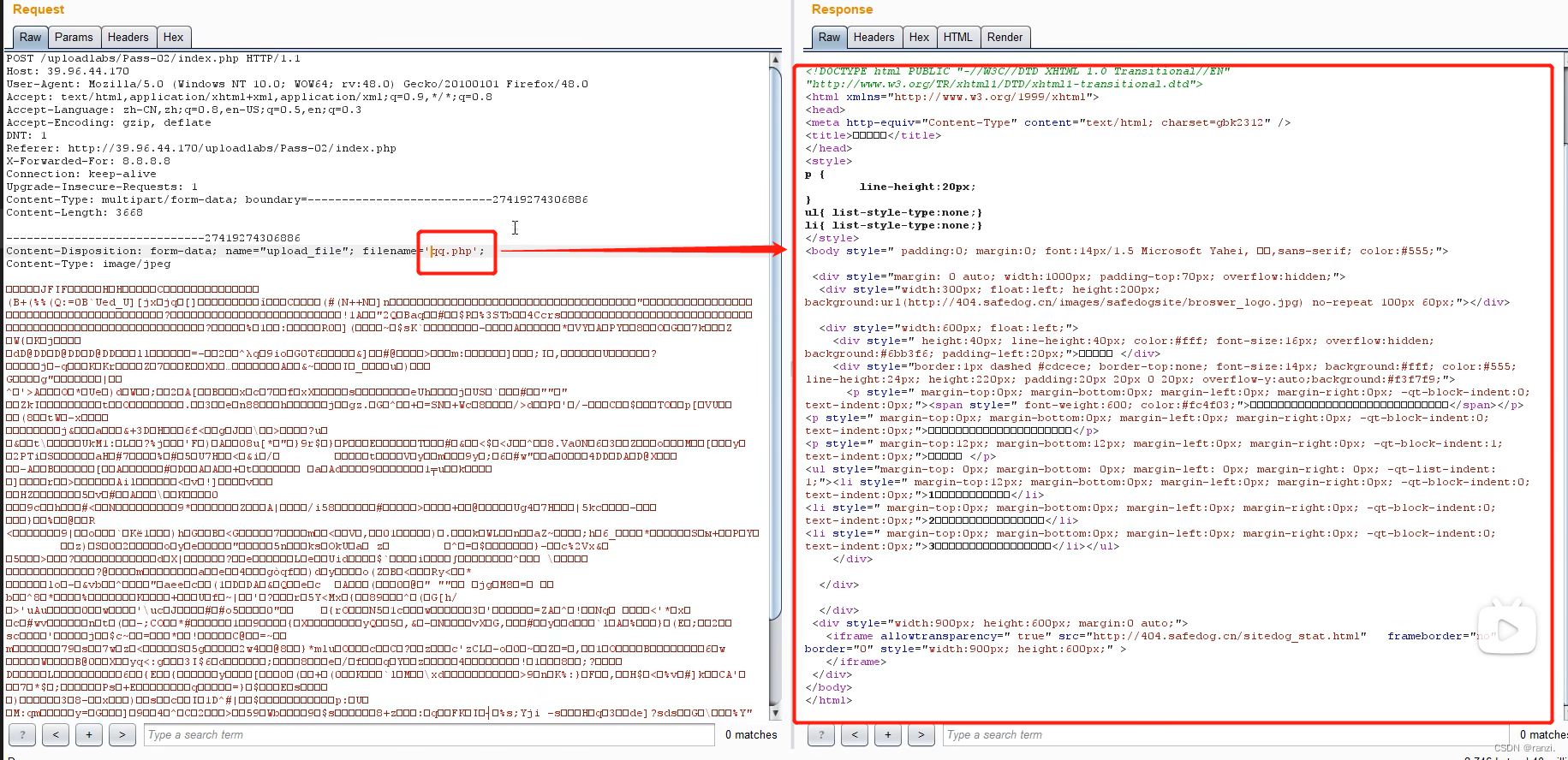This screenshot has height=760, width=1568.
Task: Click request search next '>' button
Action: (x=122, y=734)
